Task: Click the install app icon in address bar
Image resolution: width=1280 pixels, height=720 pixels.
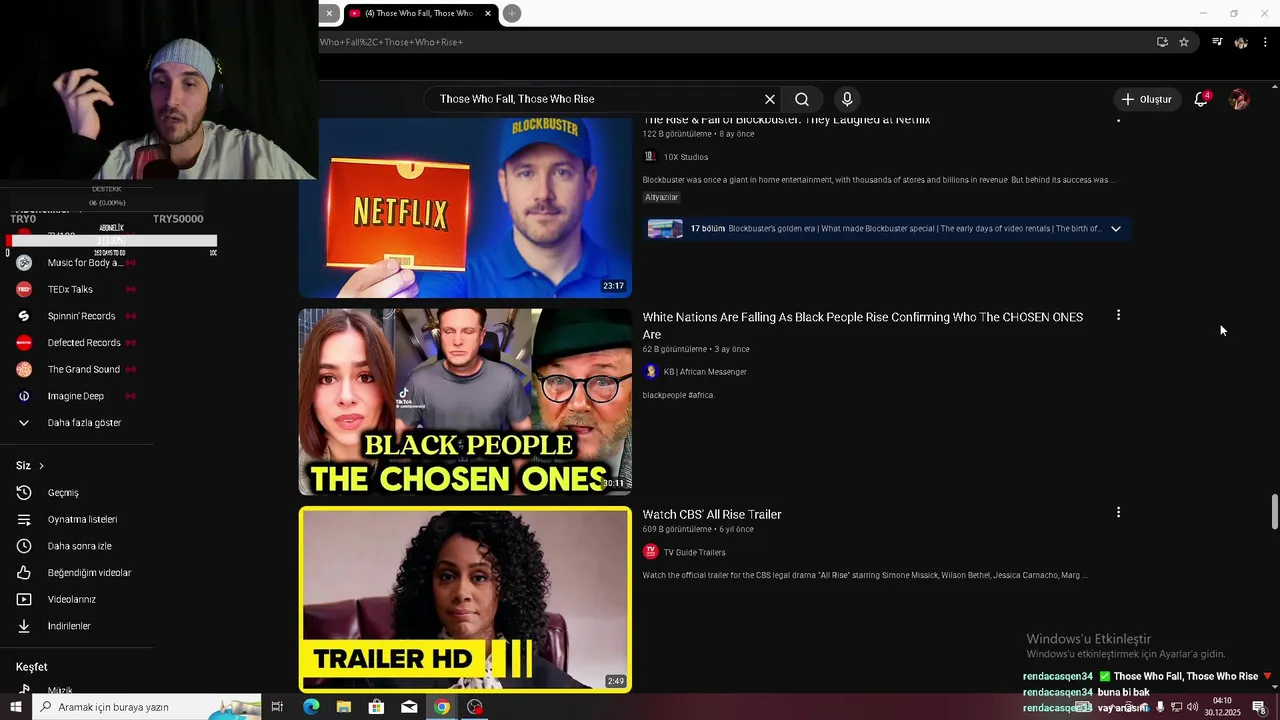Action: click(x=1162, y=42)
